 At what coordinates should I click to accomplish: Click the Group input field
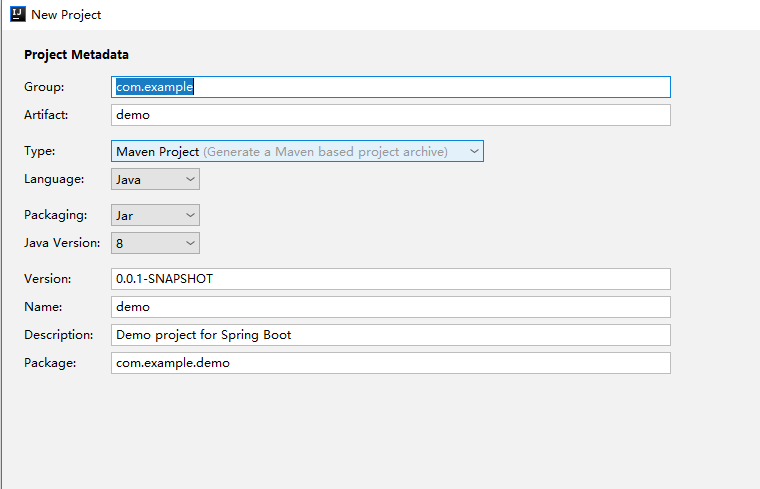point(391,87)
